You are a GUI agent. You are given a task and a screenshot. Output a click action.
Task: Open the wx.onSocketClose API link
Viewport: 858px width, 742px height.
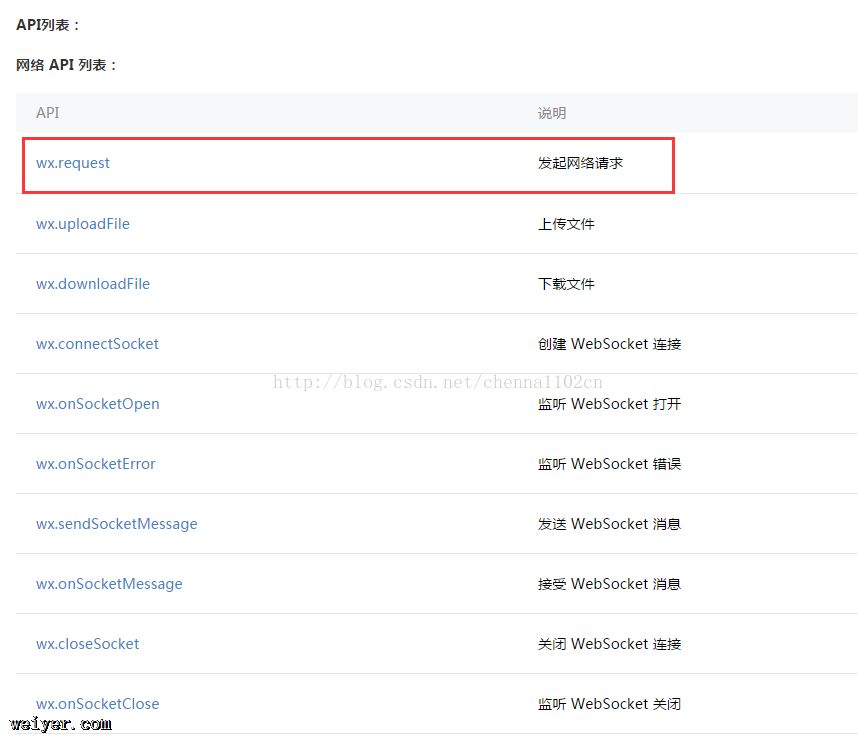(x=98, y=704)
